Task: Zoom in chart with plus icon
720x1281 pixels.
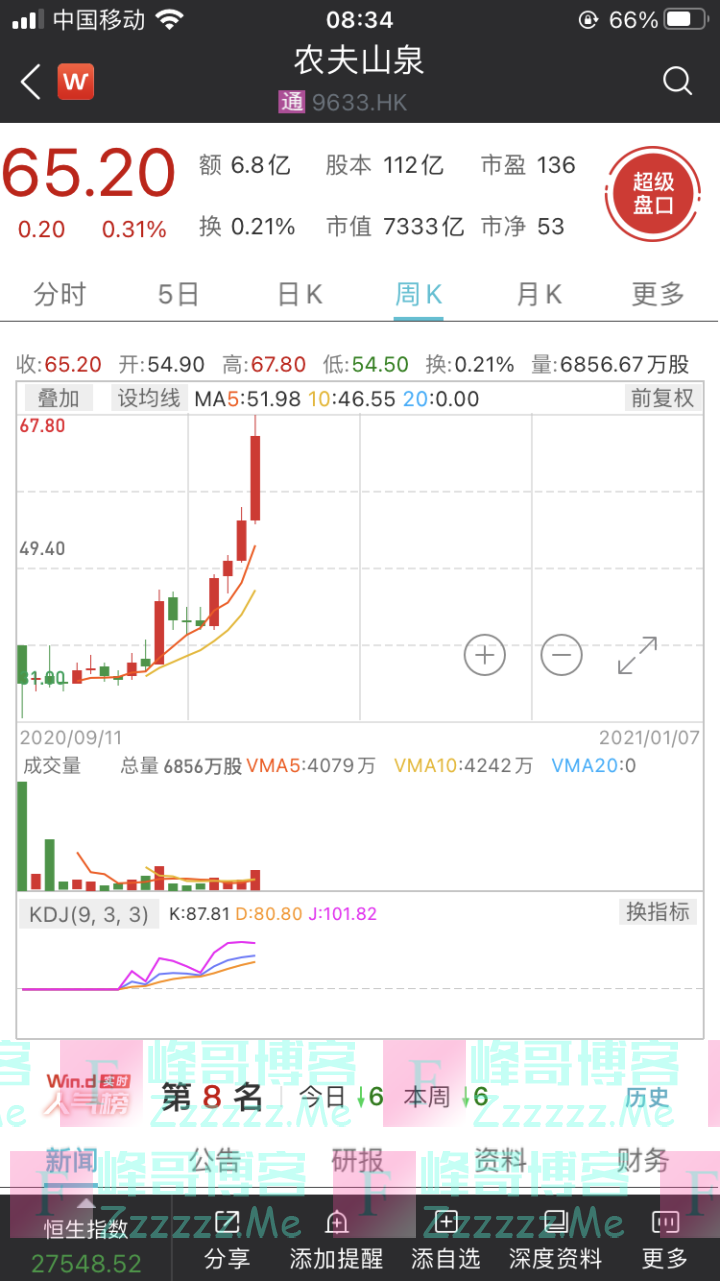Action: [485, 655]
